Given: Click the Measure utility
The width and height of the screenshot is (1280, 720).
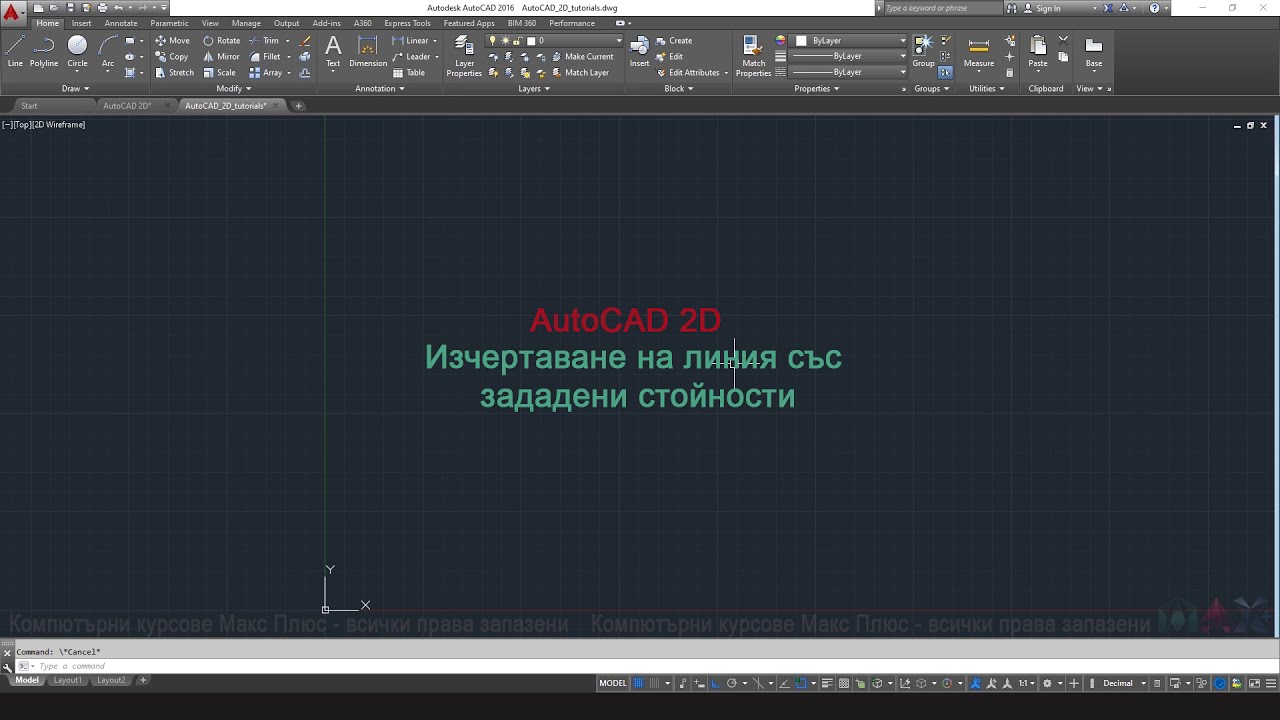Looking at the screenshot, I should (x=979, y=52).
